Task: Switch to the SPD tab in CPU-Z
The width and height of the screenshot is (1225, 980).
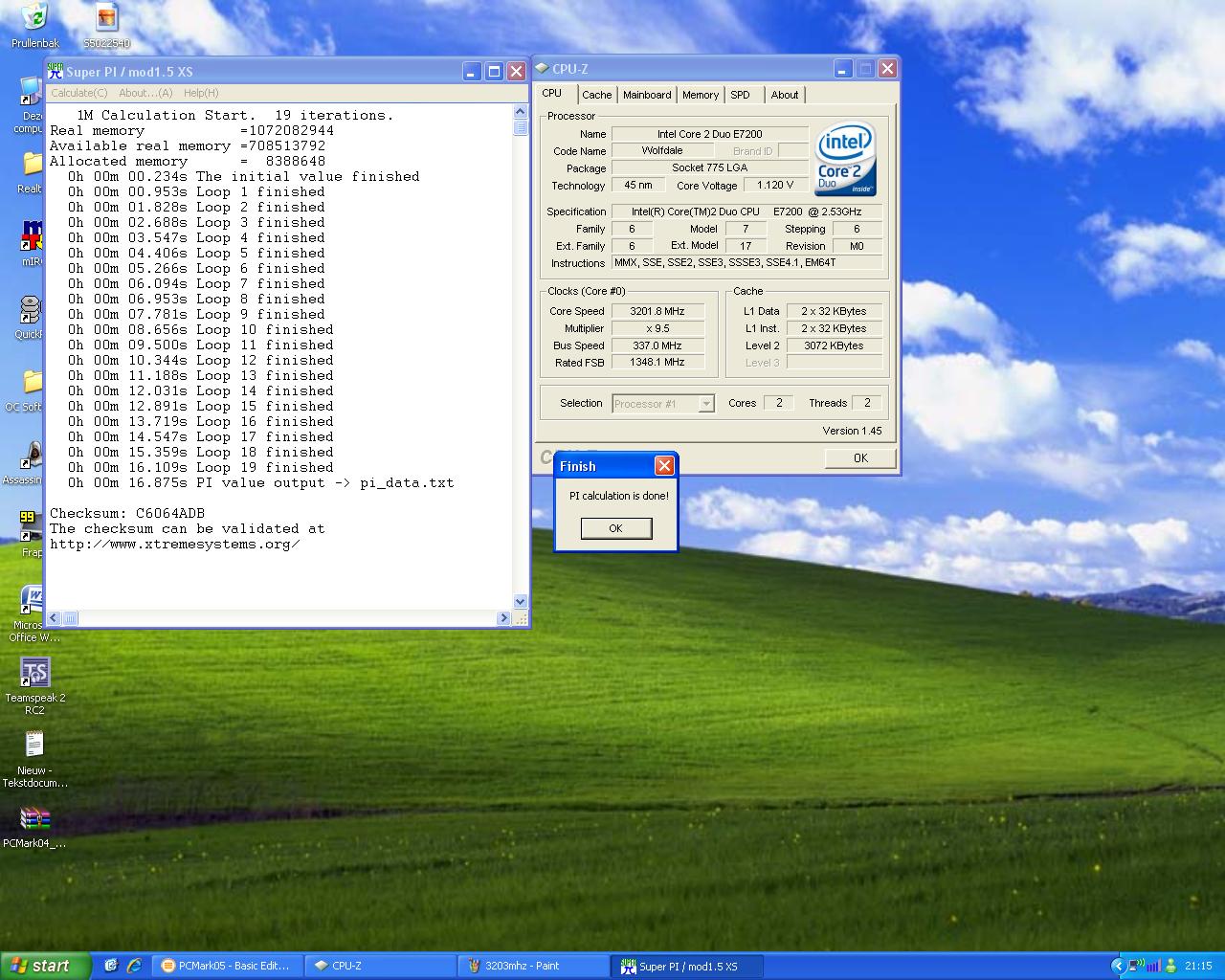Action: pos(740,95)
